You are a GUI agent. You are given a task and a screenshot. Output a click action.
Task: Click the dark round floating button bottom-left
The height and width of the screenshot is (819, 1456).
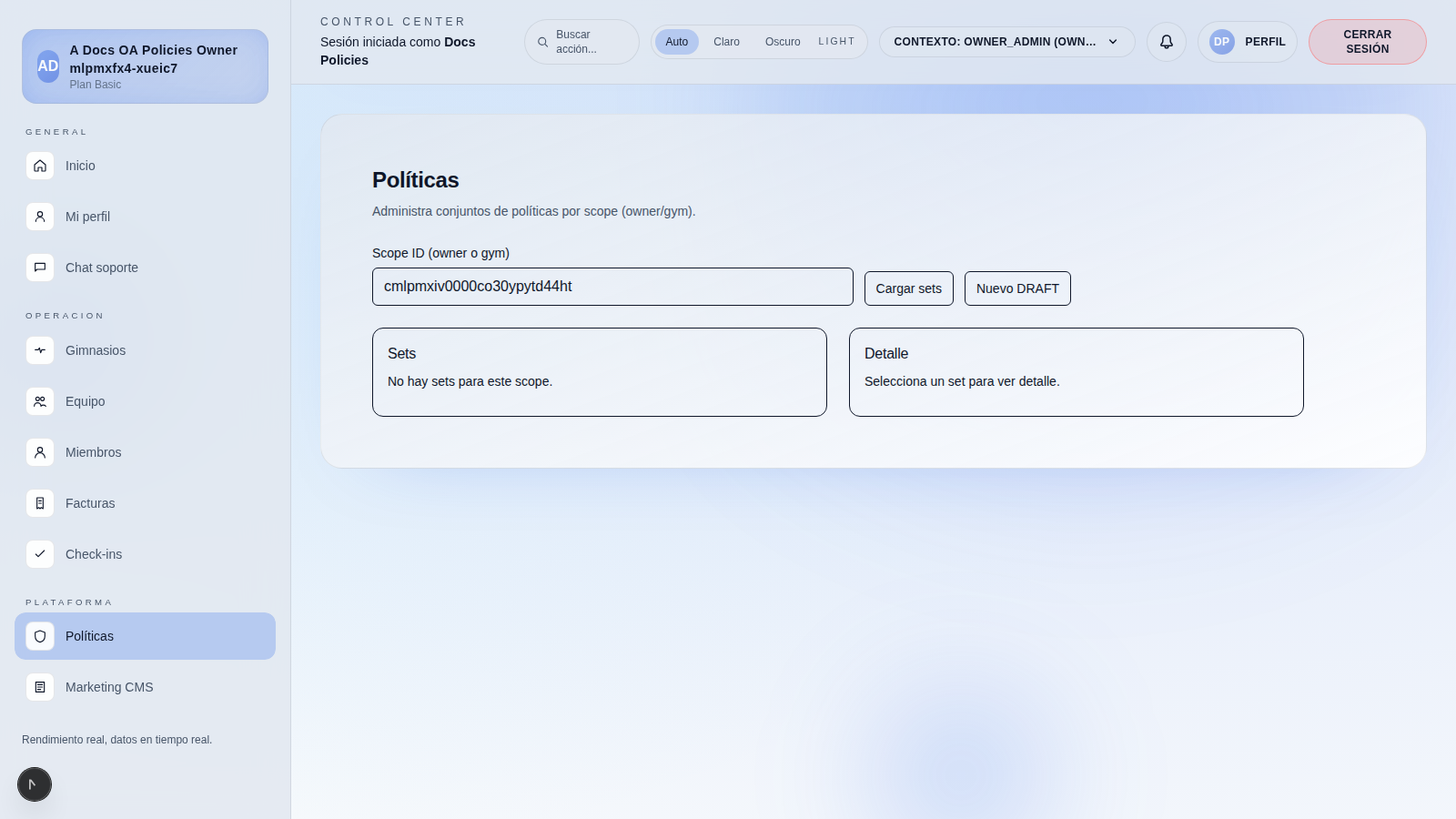[35, 784]
